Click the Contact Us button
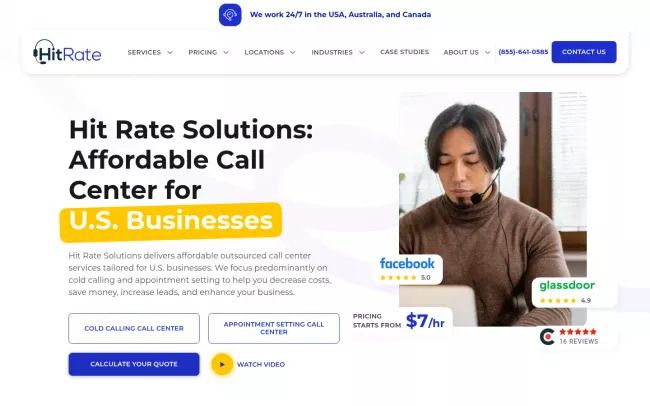 click(584, 52)
